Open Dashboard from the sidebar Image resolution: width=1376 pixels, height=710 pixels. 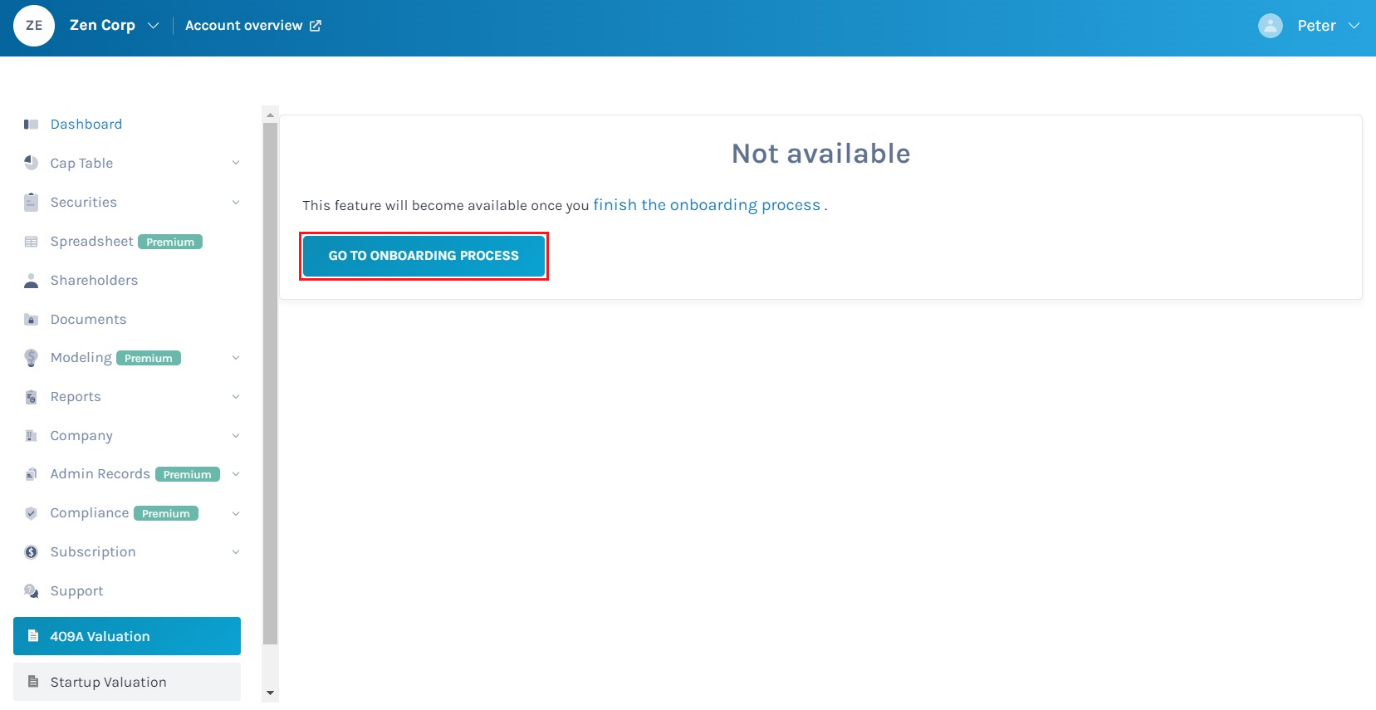point(86,125)
